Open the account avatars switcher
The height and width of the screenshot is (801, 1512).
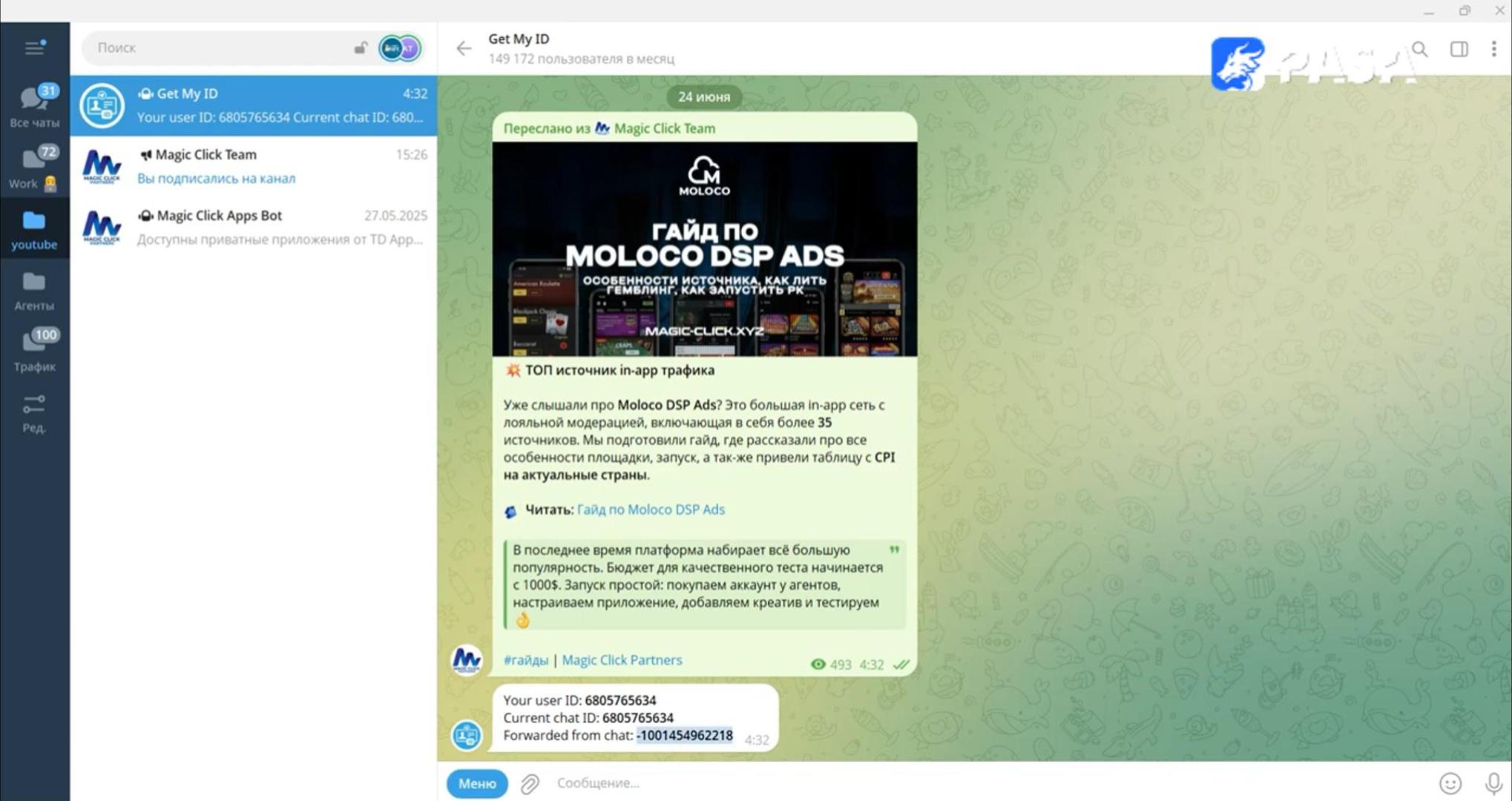point(400,48)
